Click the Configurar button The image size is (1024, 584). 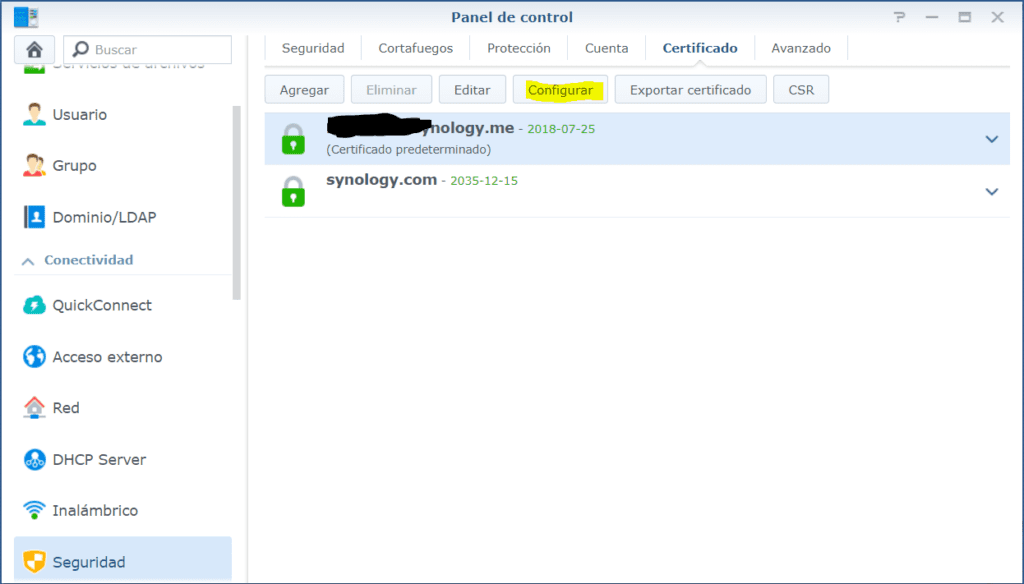click(560, 90)
